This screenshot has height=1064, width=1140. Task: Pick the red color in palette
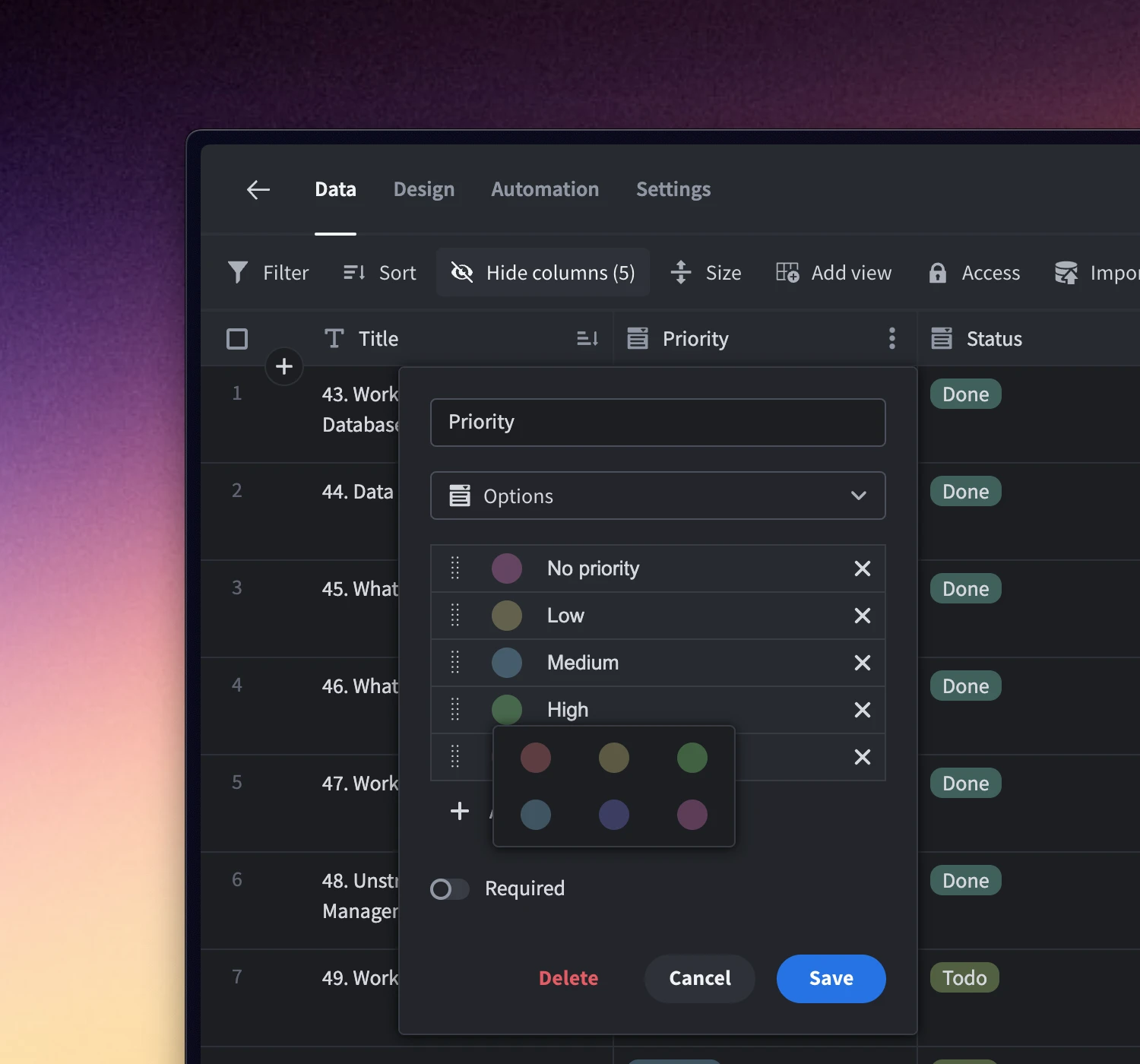[x=536, y=758]
